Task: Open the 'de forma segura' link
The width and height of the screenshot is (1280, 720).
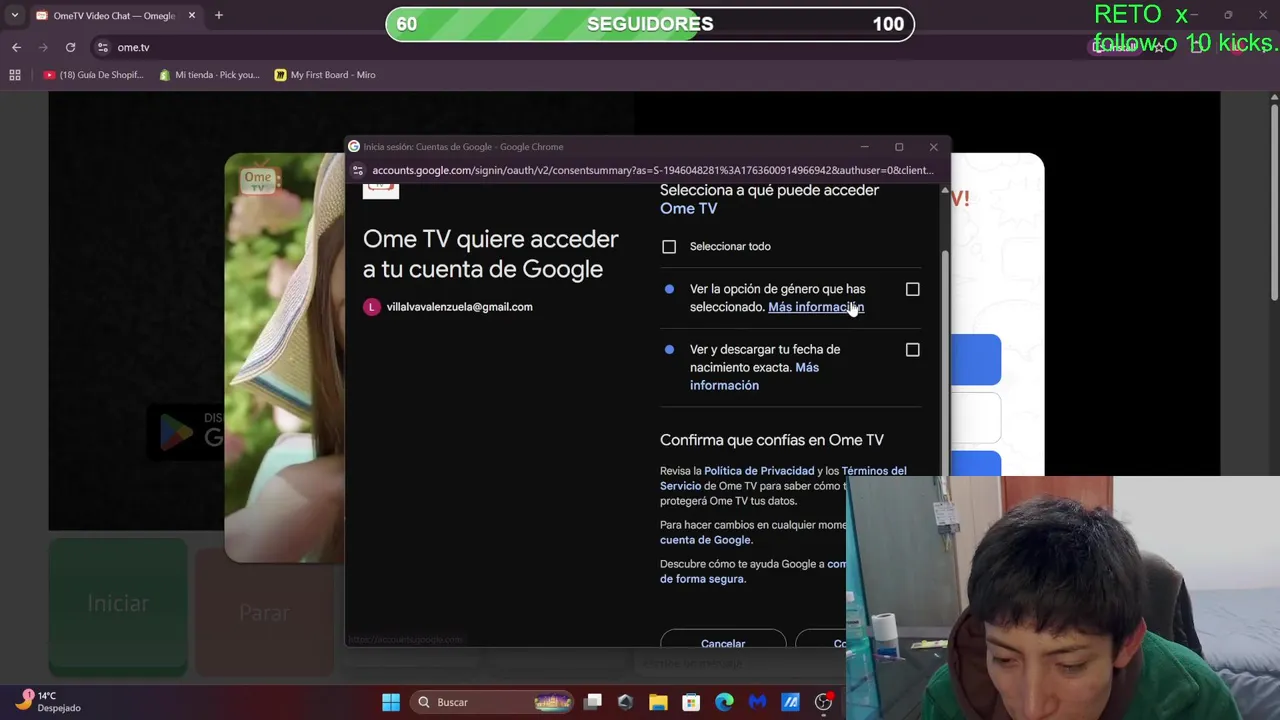Action: tap(702, 579)
